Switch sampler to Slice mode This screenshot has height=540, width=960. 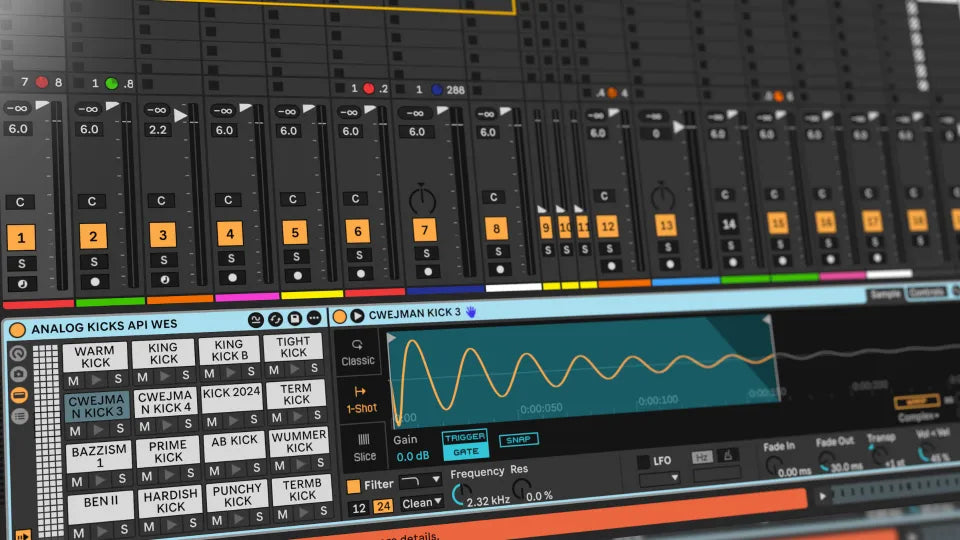(x=364, y=448)
